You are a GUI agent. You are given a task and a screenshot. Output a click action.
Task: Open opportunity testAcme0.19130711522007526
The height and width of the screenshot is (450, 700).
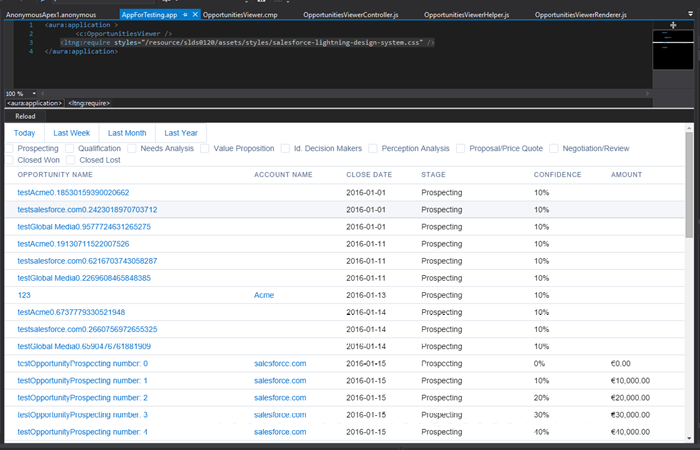click(x=73, y=244)
